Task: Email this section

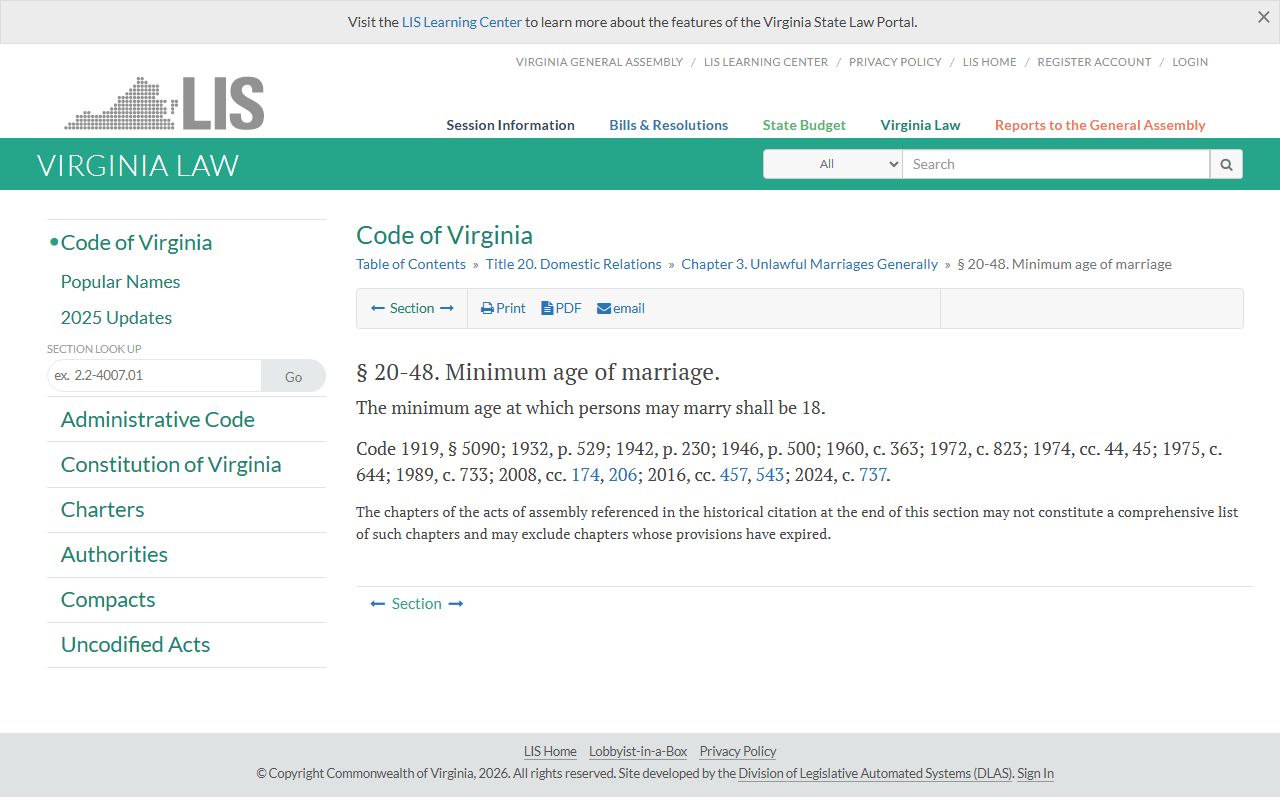Action: [x=621, y=308]
